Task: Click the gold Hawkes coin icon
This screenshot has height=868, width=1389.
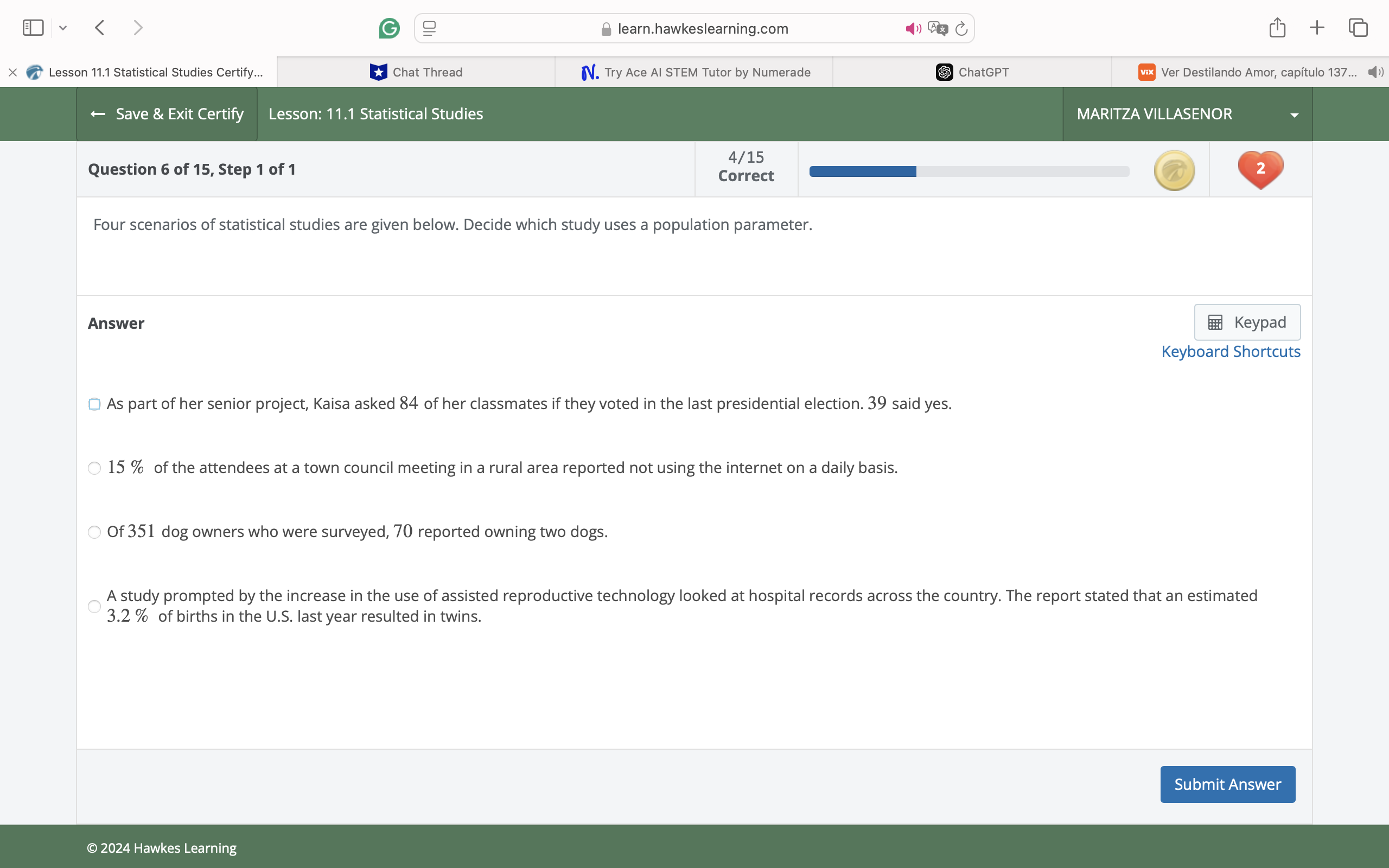Action: [x=1174, y=170]
